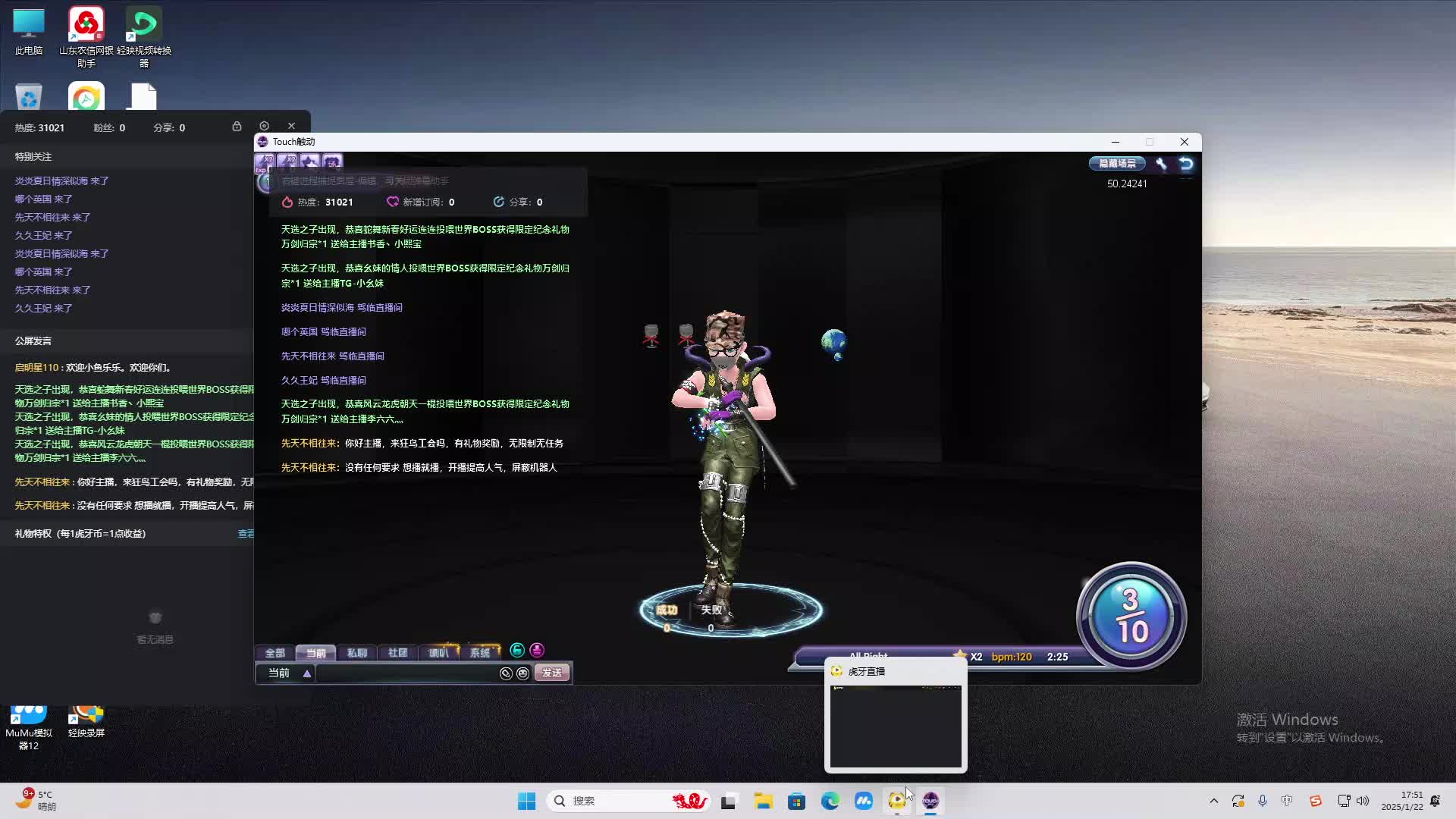This screenshot has width=1456, height=819.
Task: Click the chat message input field
Action: [406, 673]
